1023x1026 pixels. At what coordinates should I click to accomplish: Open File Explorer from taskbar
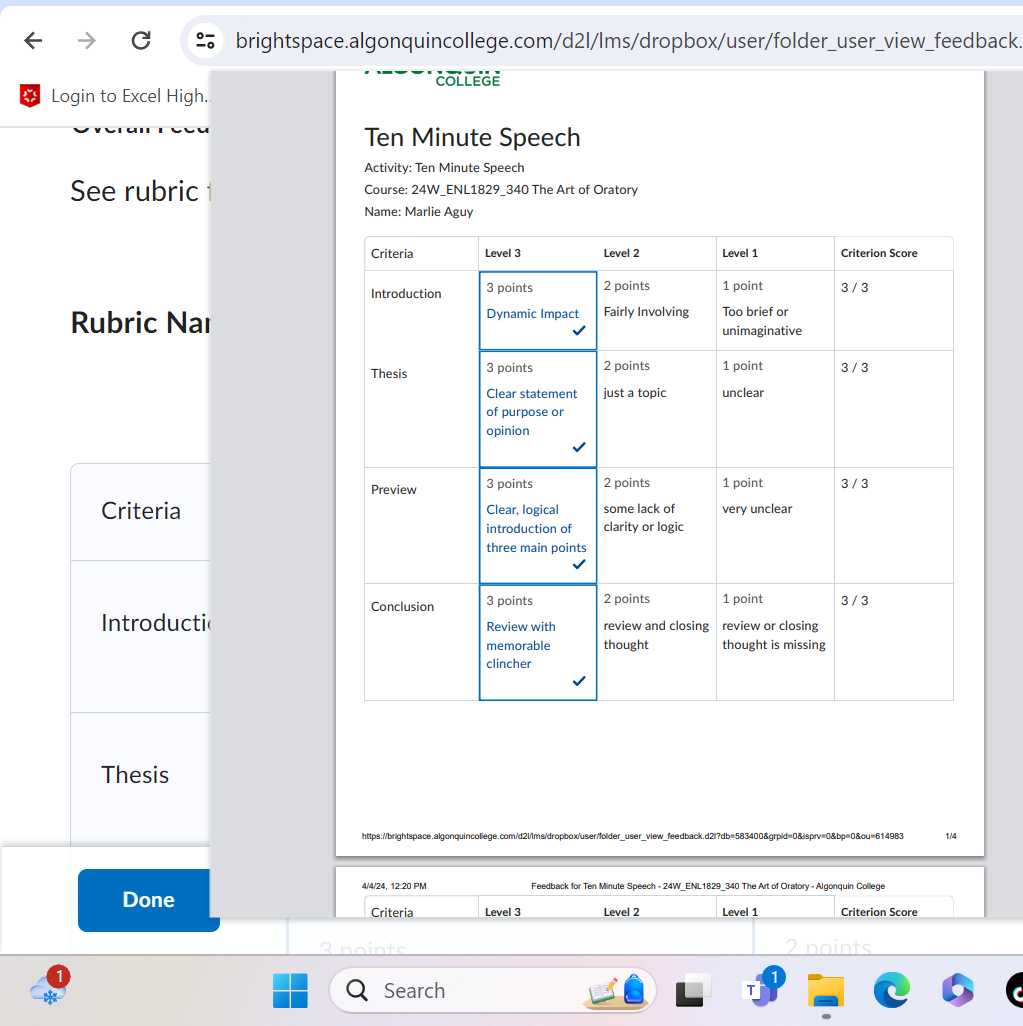pos(825,991)
